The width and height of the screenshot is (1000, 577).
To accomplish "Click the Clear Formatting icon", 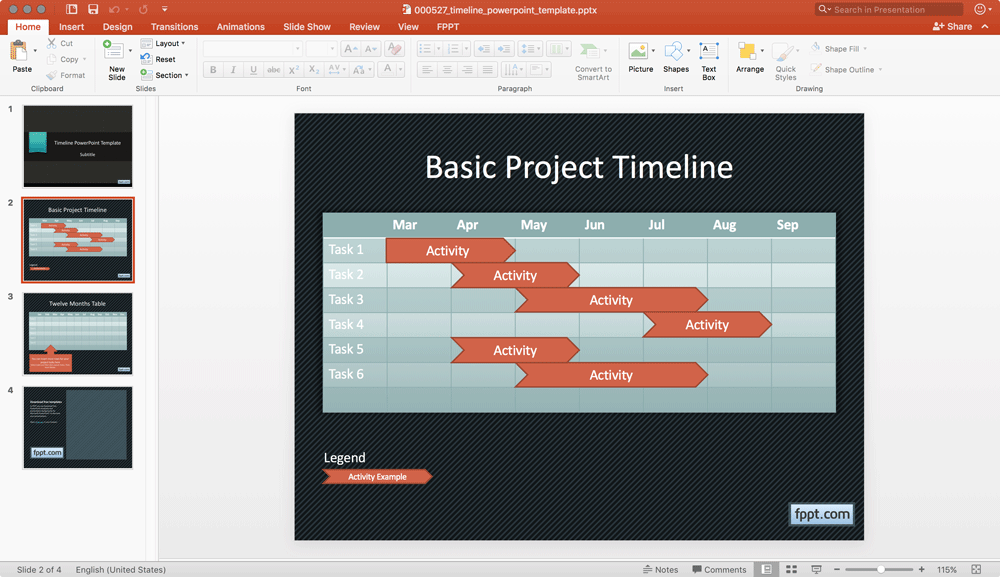I will [x=394, y=48].
